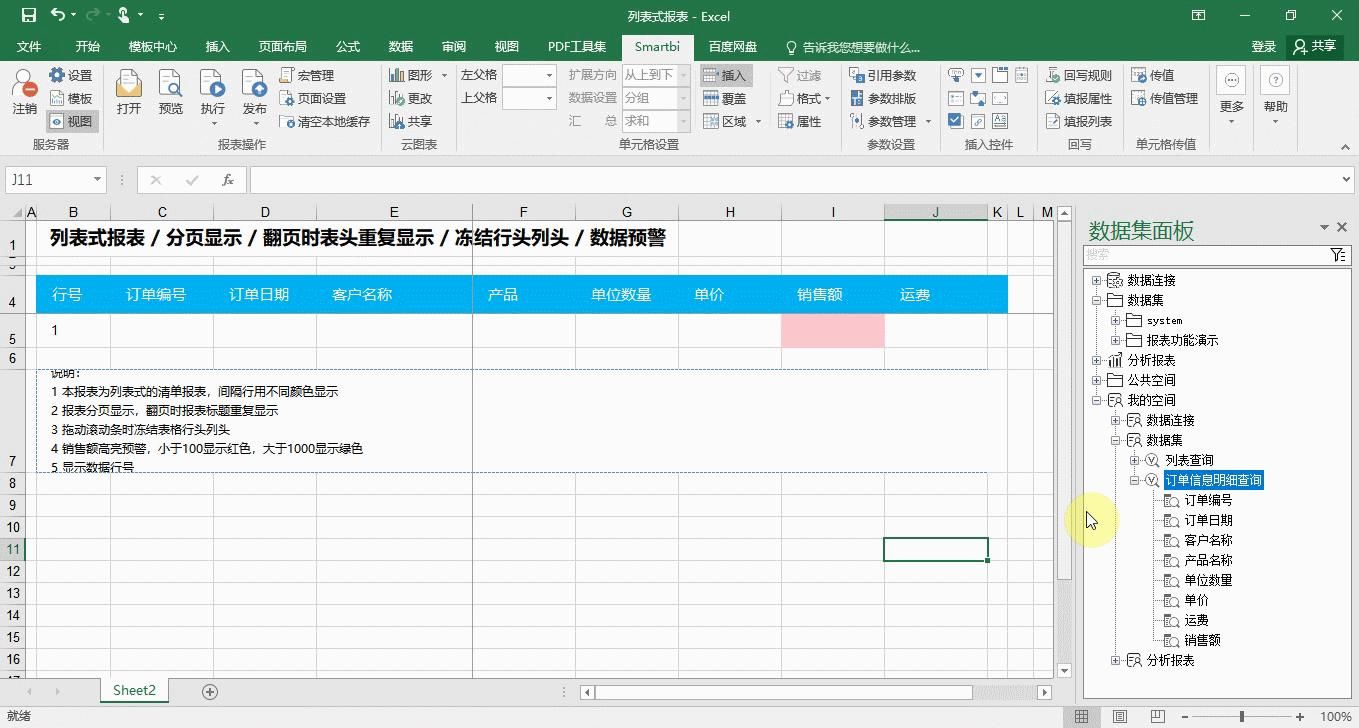Switch to Page Layout view in status bar
The height and width of the screenshot is (728, 1359).
pyautogui.click(x=1120, y=716)
